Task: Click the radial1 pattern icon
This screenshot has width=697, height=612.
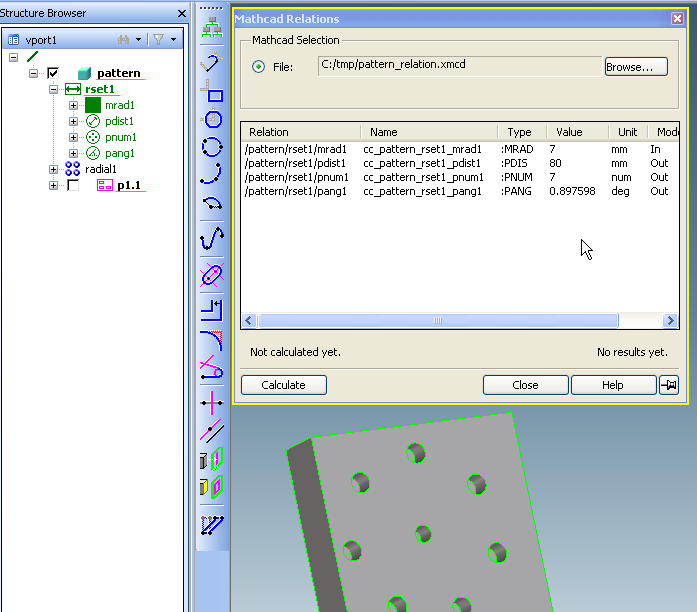Action: pos(72,169)
